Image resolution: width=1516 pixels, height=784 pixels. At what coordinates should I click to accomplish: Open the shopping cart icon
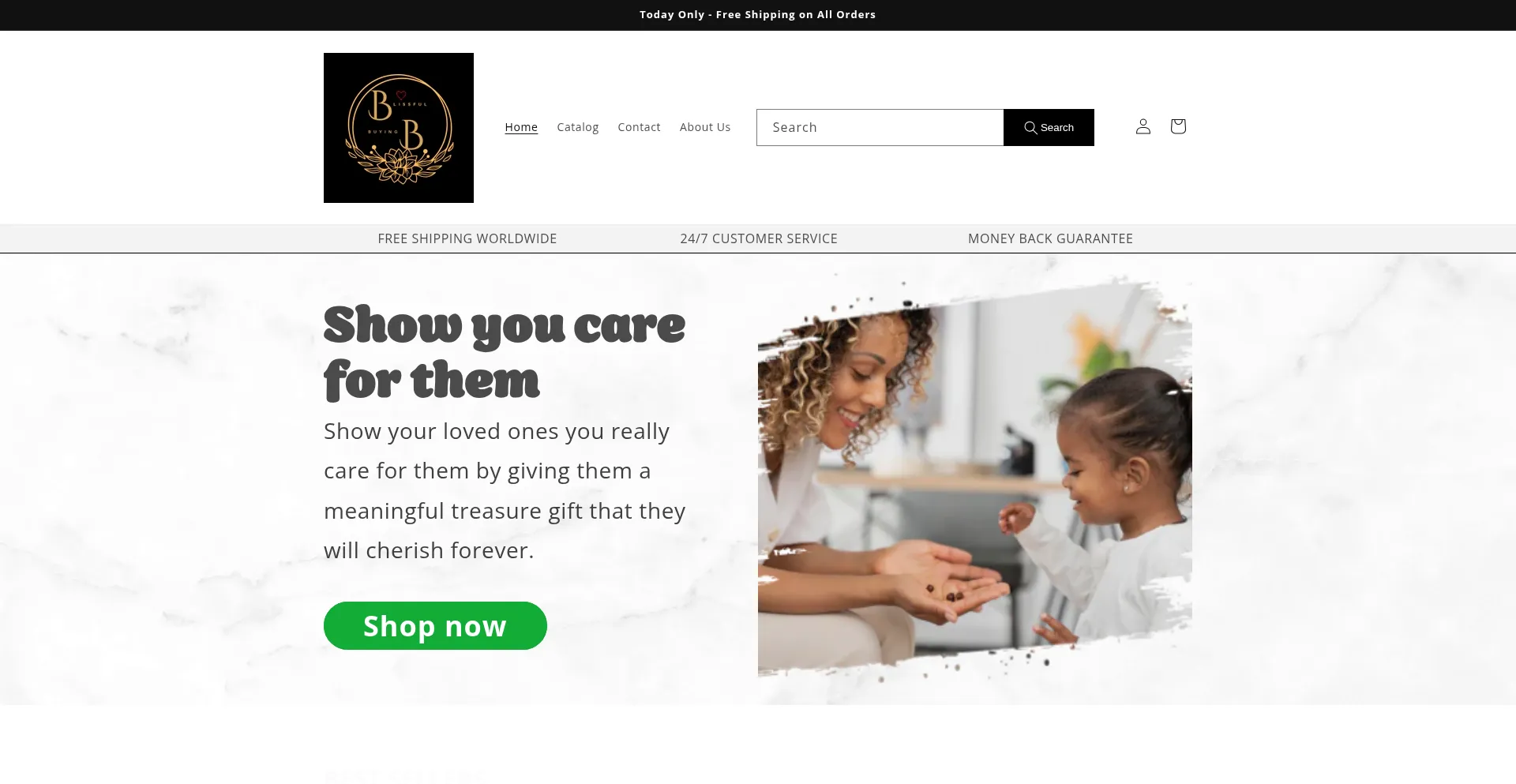(x=1177, y=127)
